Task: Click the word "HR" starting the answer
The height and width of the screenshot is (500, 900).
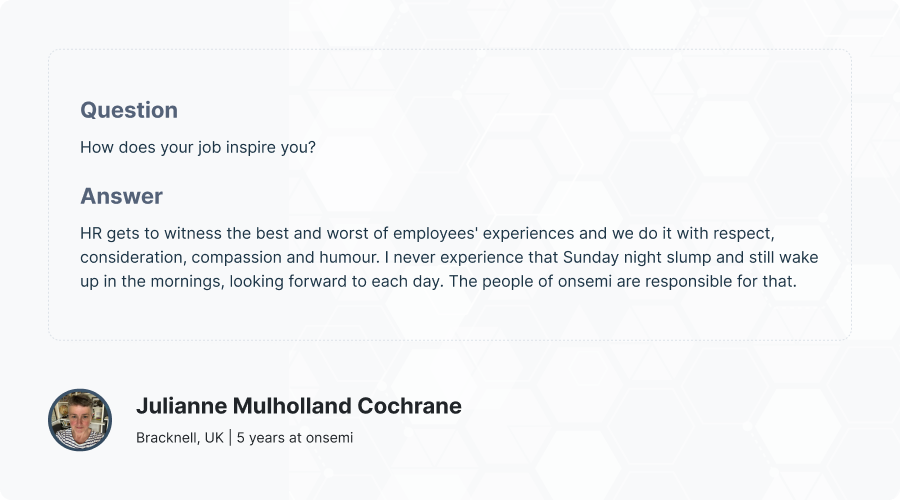Action: point(91,233)
